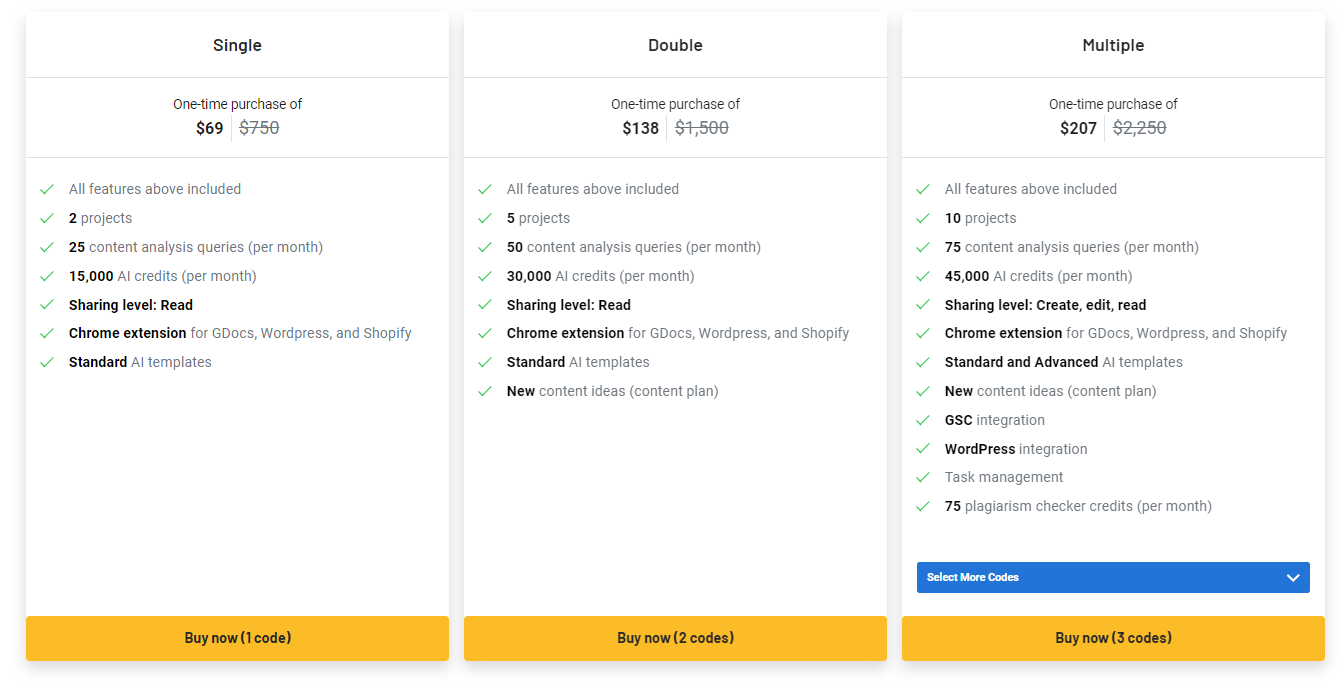Select the Single plan heading
This screenshot has width=1342, height=683.
[x=237, y=45]
